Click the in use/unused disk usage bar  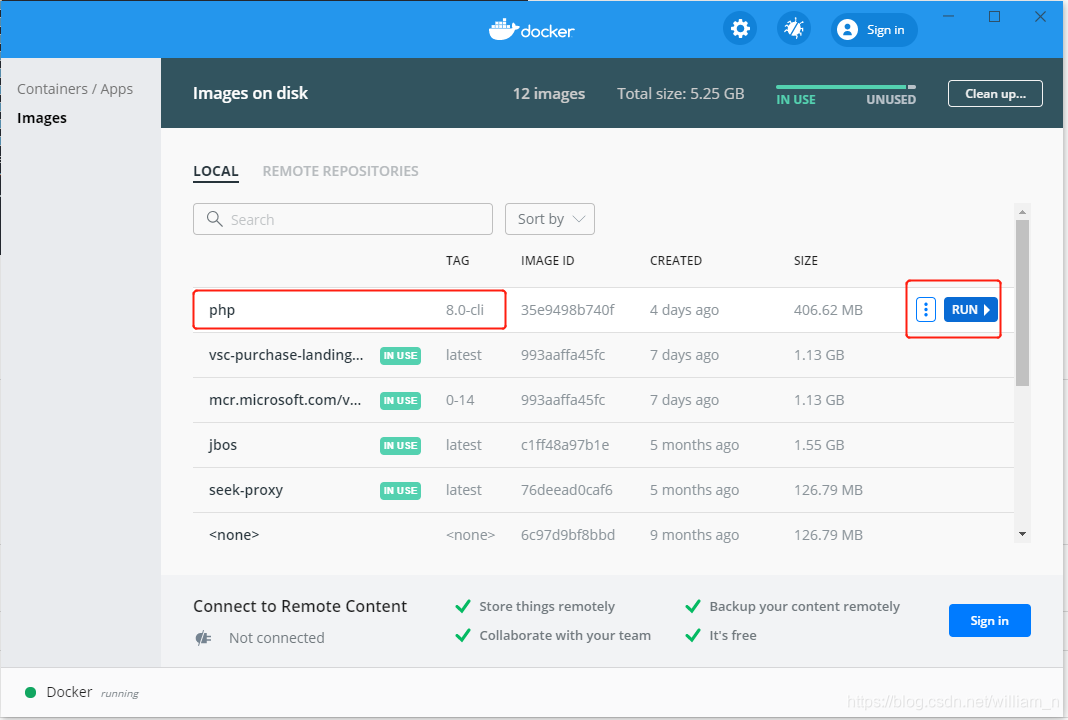pos(845,87)
